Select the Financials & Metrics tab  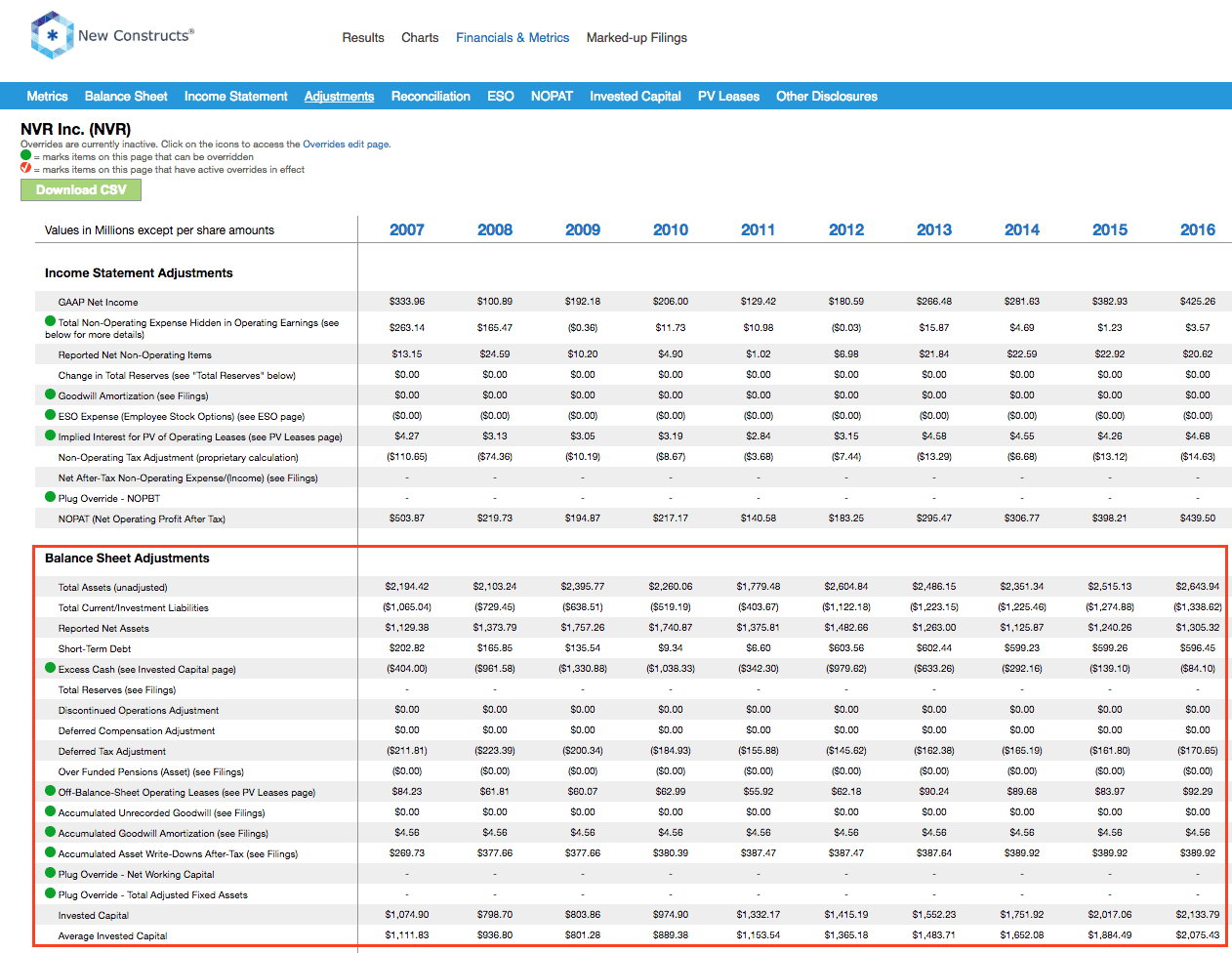point(513,38)
